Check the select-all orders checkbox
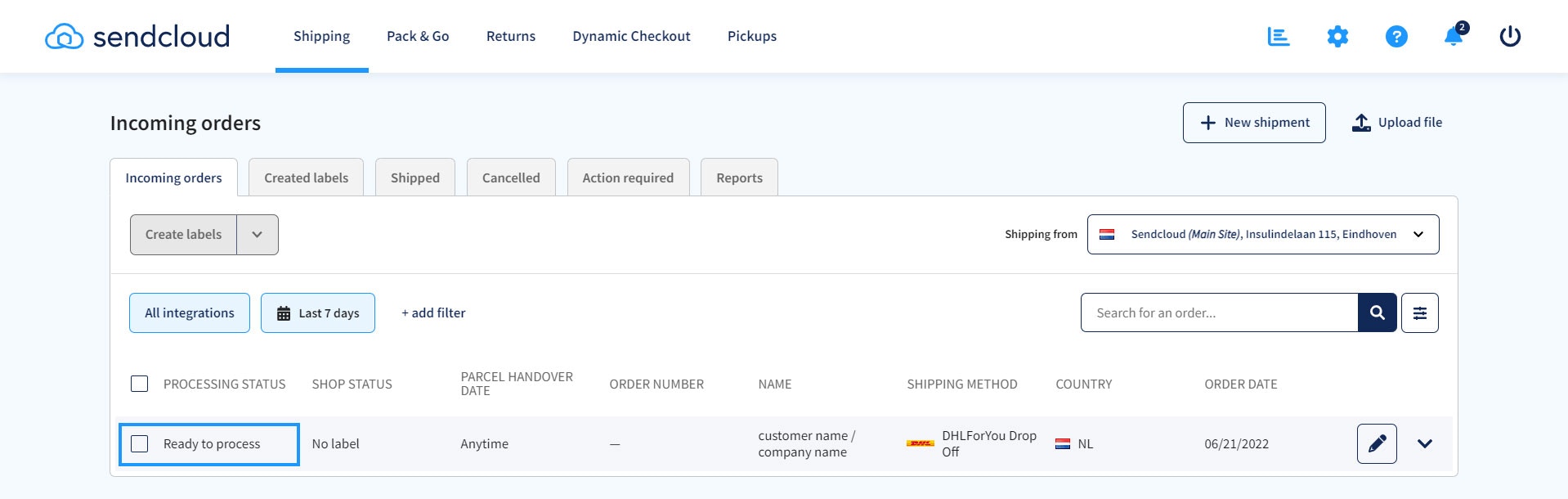Screen dimensions: 1568x499 [139, 383]
